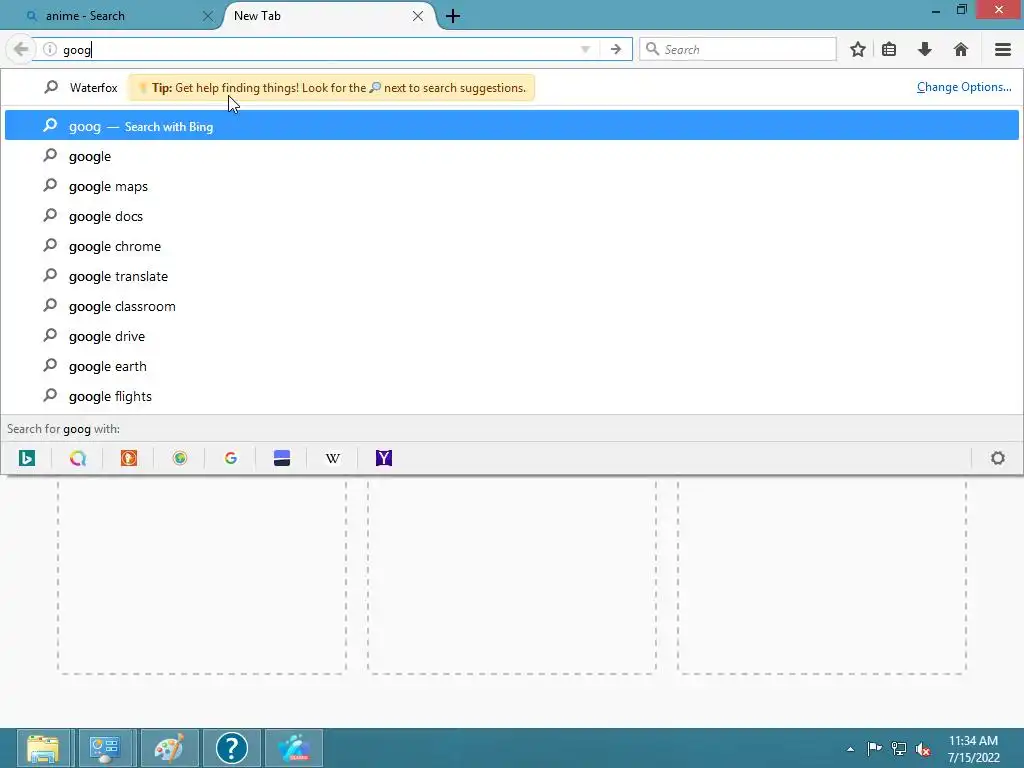
Task: Close the anime - Search tab
Action: click(x=208, y=16)
